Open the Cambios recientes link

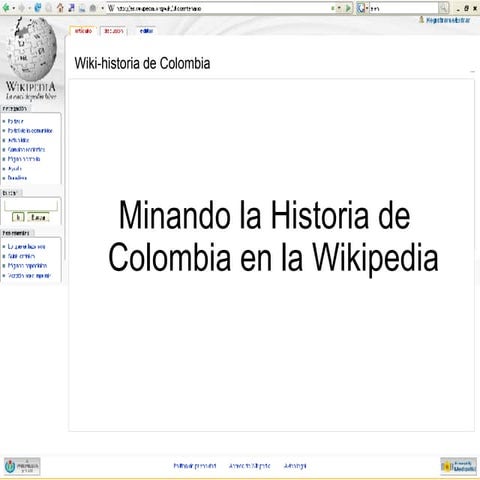[26, 150]
